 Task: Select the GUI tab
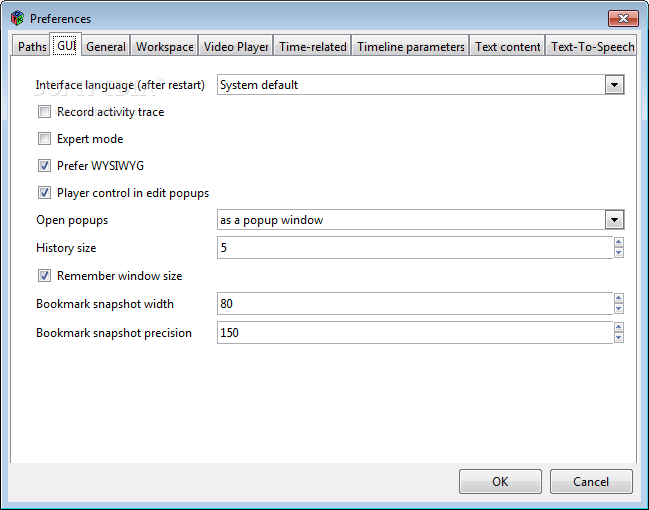point(66,45)
